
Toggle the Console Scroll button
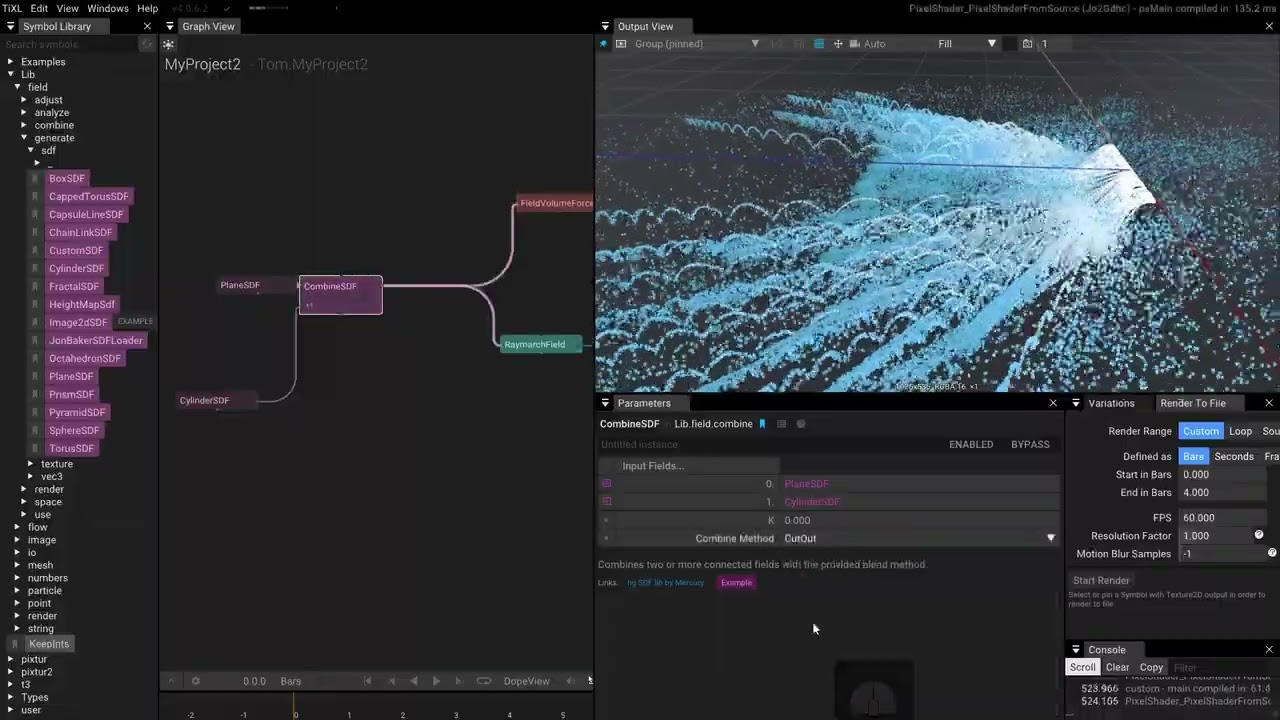coord(1082,667)
